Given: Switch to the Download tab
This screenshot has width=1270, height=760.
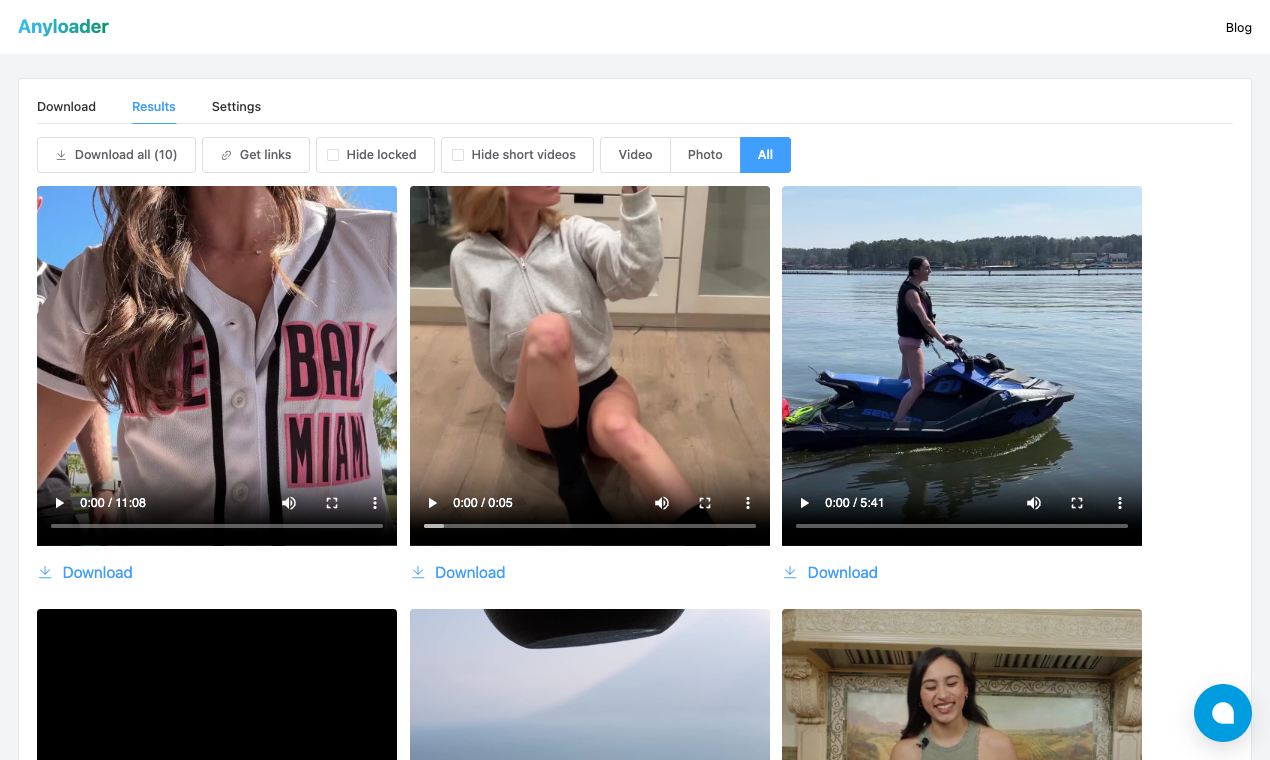Looking at the screenshot, I should 66,107.
